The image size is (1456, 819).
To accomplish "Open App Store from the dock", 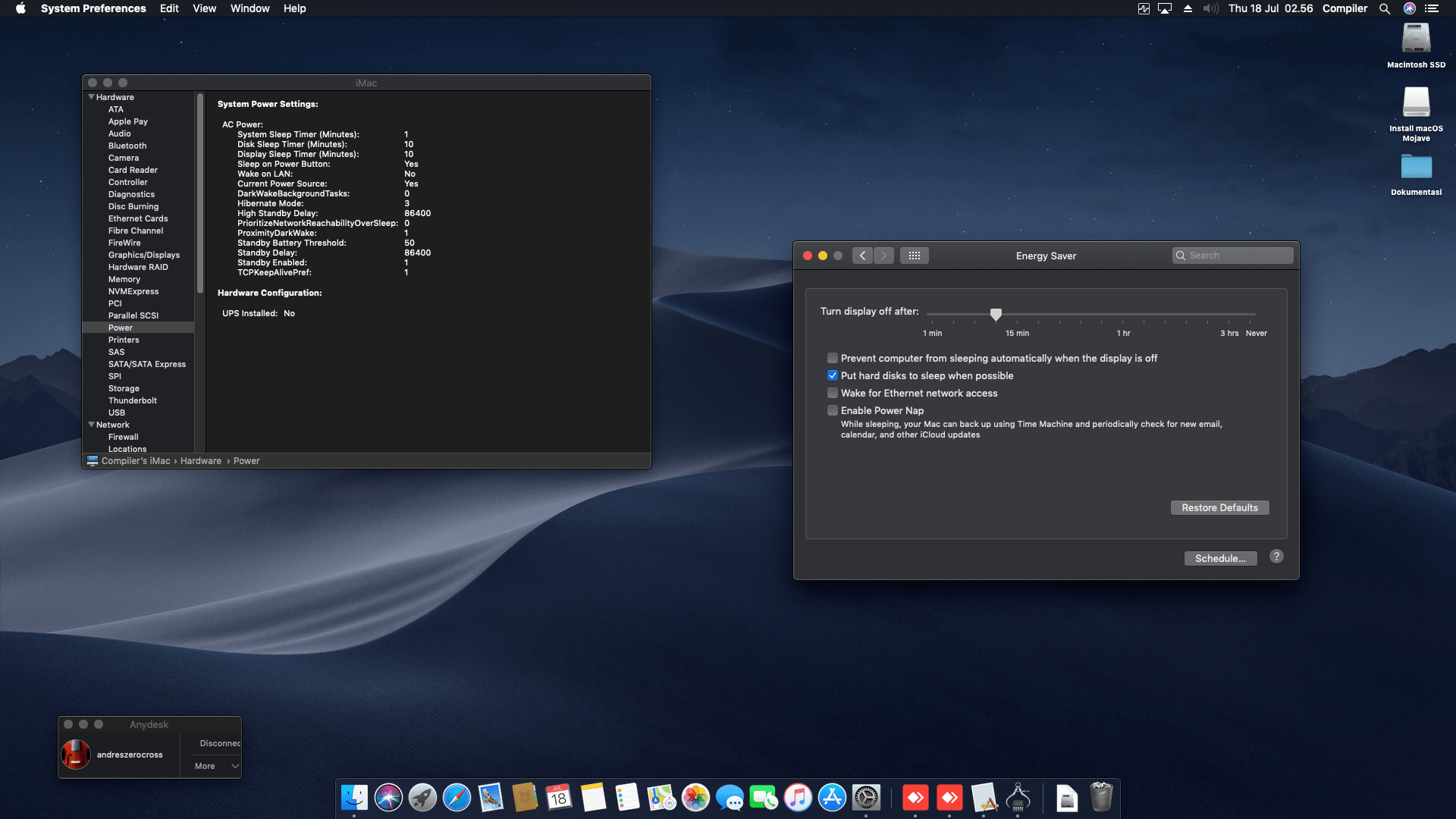I will 832,798.
